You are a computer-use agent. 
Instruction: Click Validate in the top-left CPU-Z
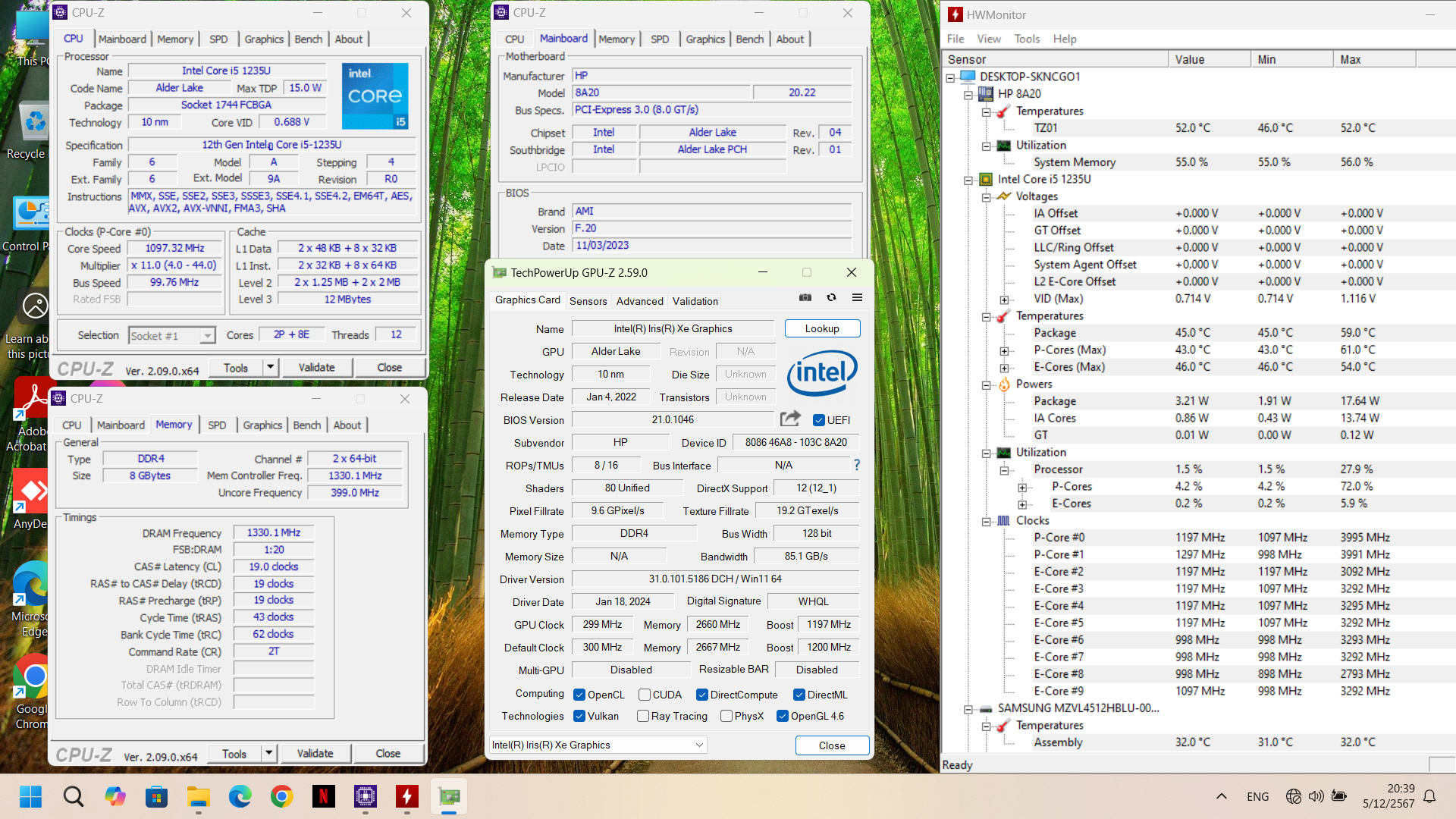tap(316, 367)
